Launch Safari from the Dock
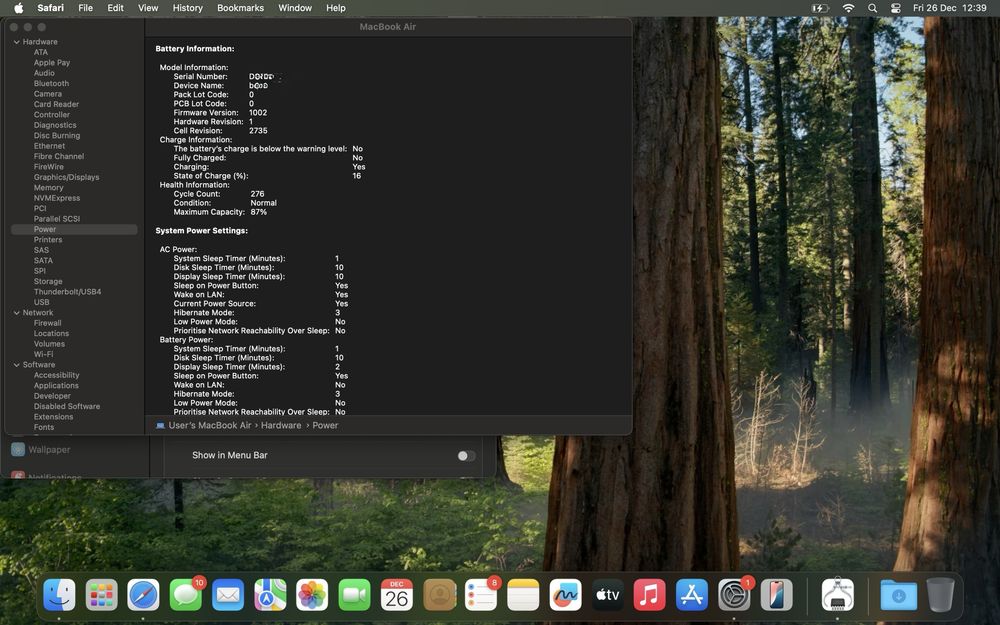 point(143,595)
